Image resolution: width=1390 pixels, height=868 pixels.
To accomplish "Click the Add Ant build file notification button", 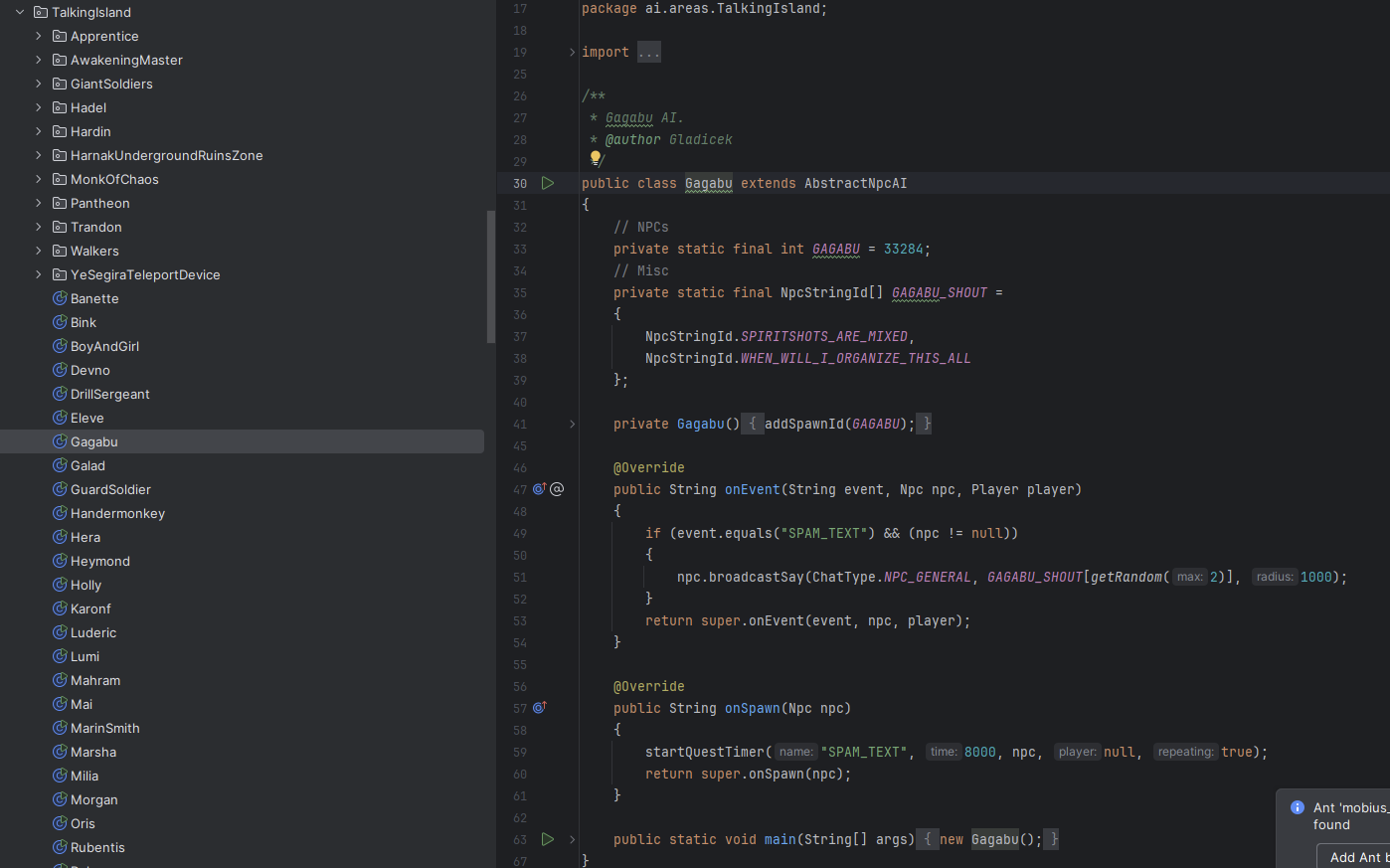I will pyautogui.click(x=1354, y=856).
